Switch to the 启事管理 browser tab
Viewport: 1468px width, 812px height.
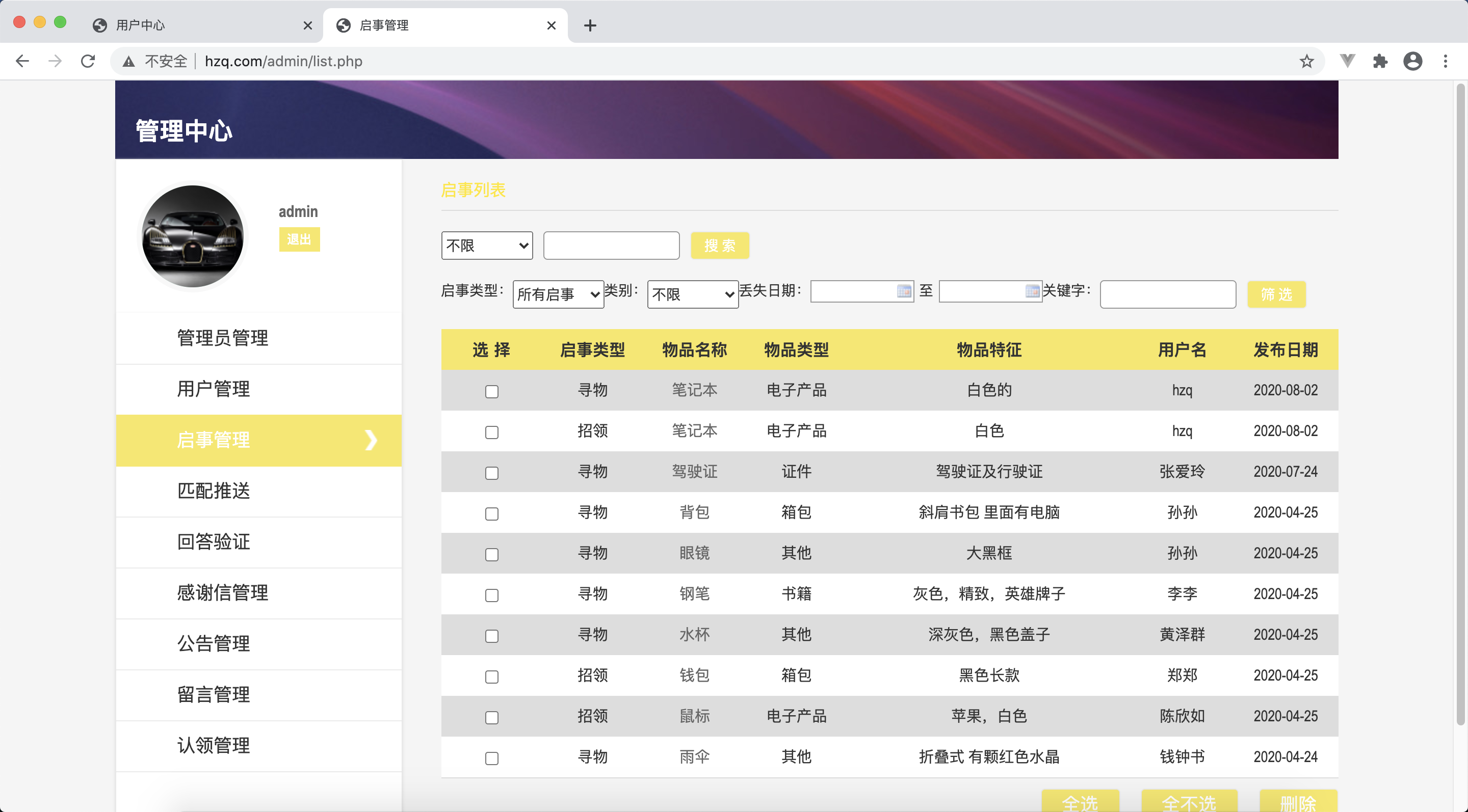pos(444,25)
